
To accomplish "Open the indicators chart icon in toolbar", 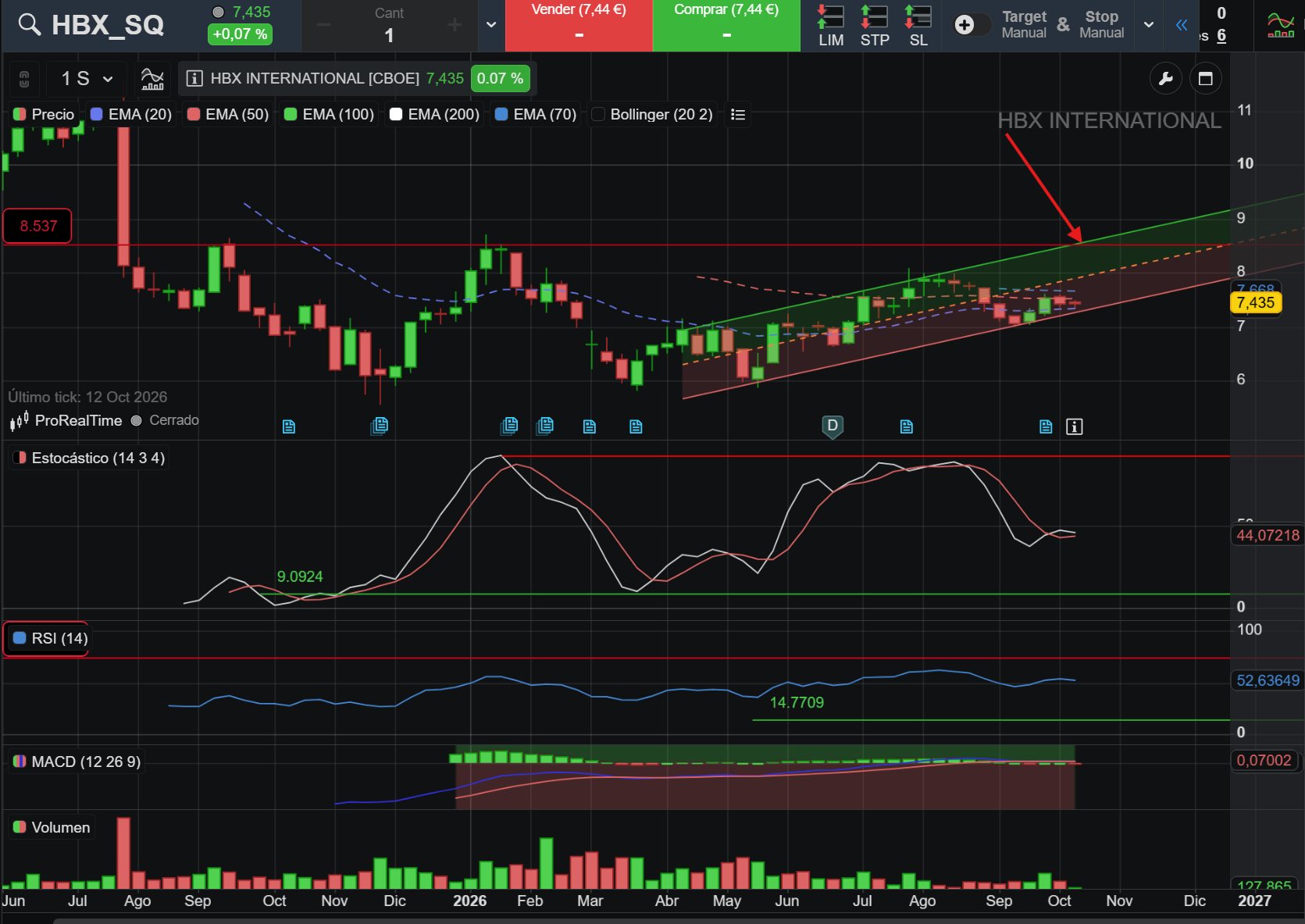I will point(152,79).
